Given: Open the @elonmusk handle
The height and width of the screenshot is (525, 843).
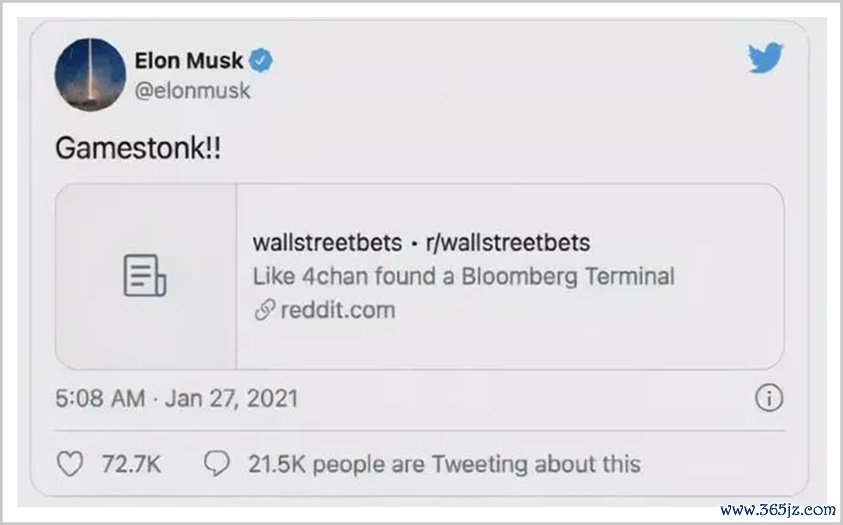Looking at the screenshot, I should tap(192, 90).
